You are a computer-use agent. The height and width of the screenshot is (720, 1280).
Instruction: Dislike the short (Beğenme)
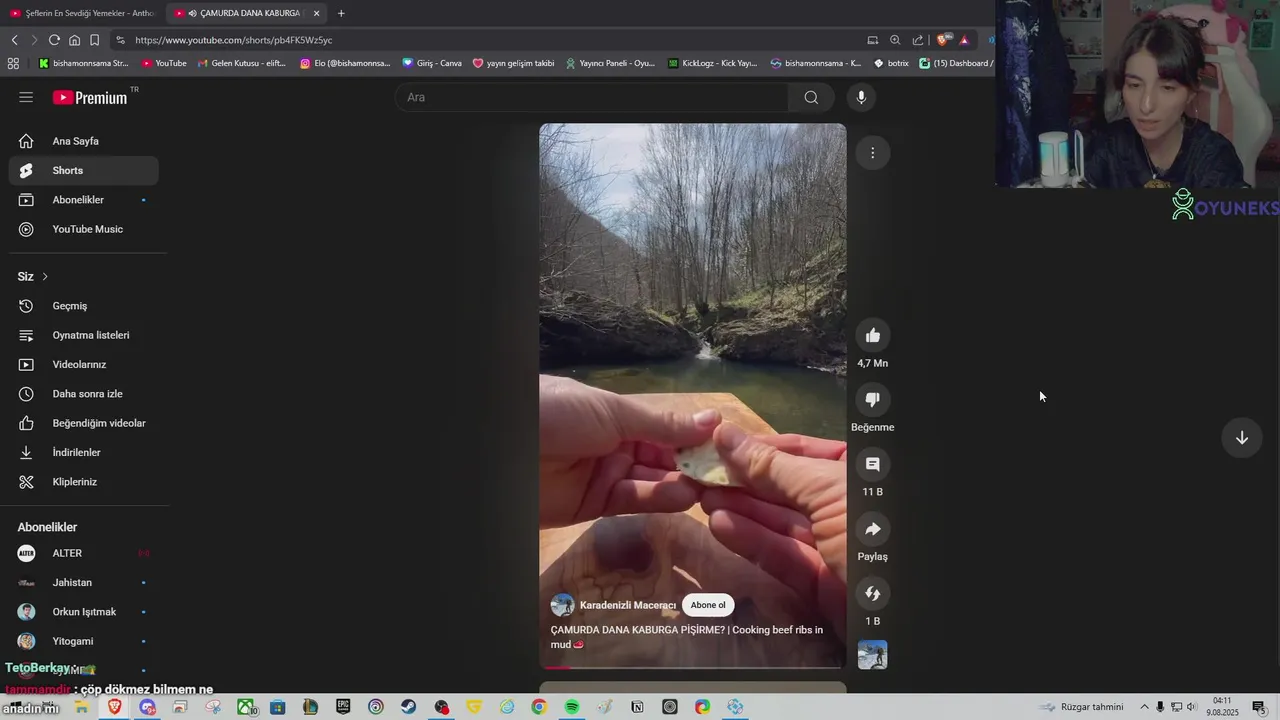coord(872,400)
